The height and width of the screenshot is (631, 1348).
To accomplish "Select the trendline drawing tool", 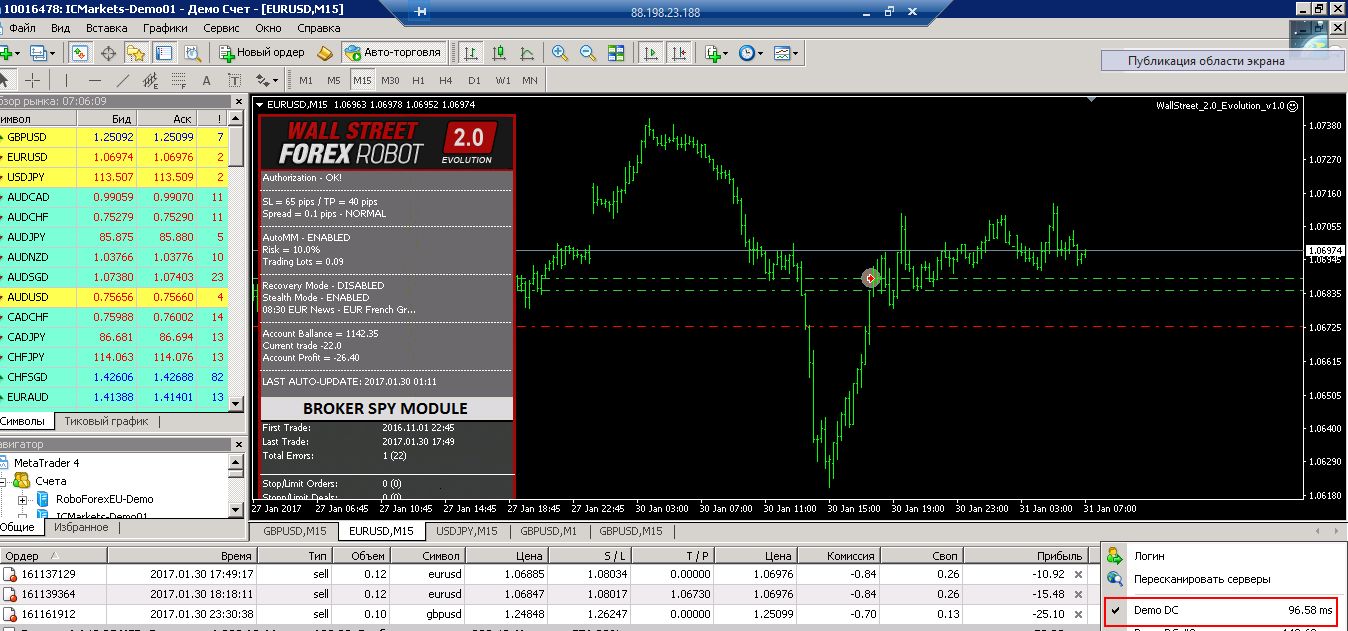I will tap(123, 80).
